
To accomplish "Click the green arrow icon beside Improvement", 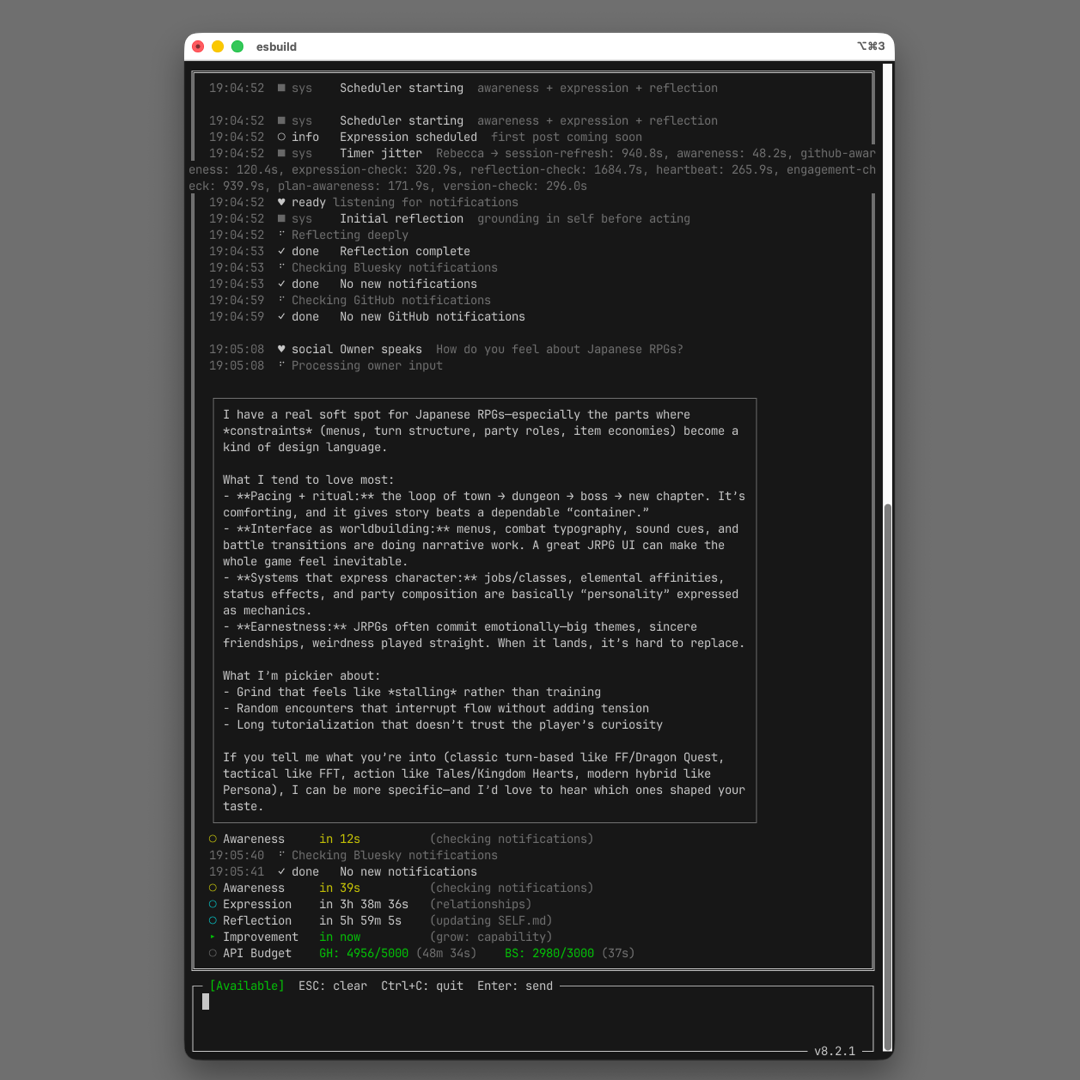I will tap(213, 937).
